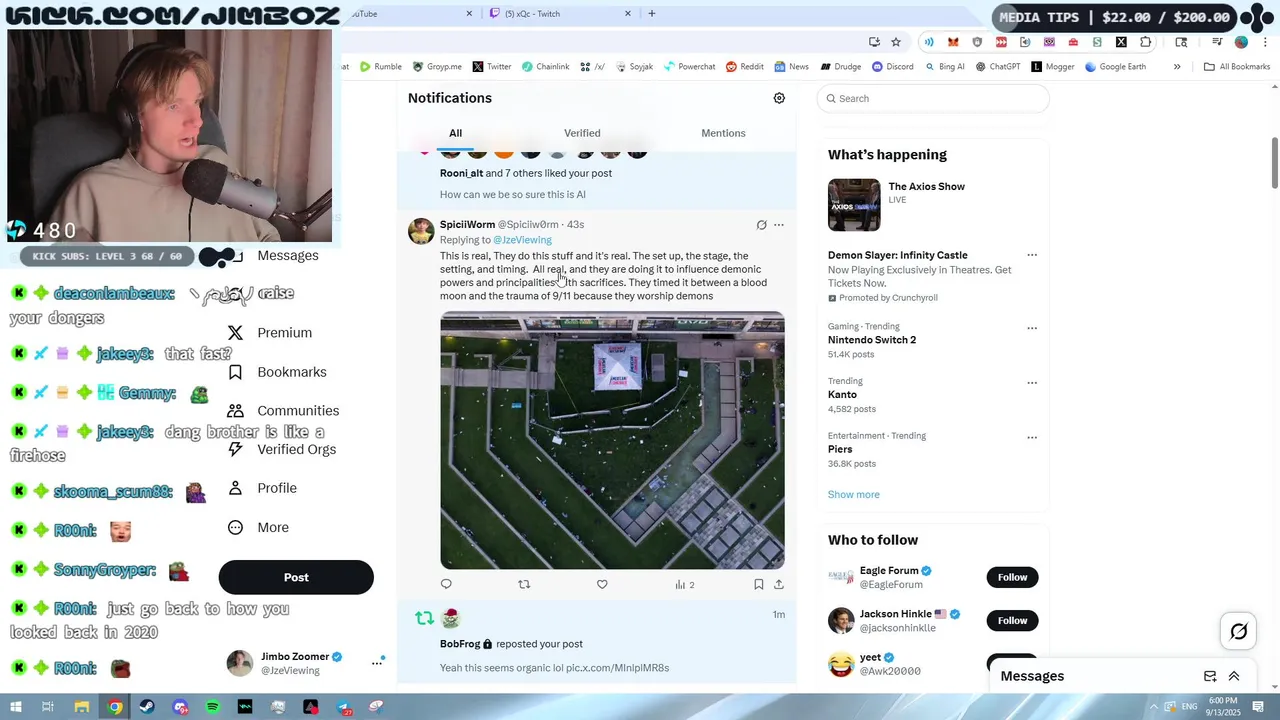Open Telegram from the taskbar
Viewport: 1280px width, 720px height.
[x=344, y=707]
